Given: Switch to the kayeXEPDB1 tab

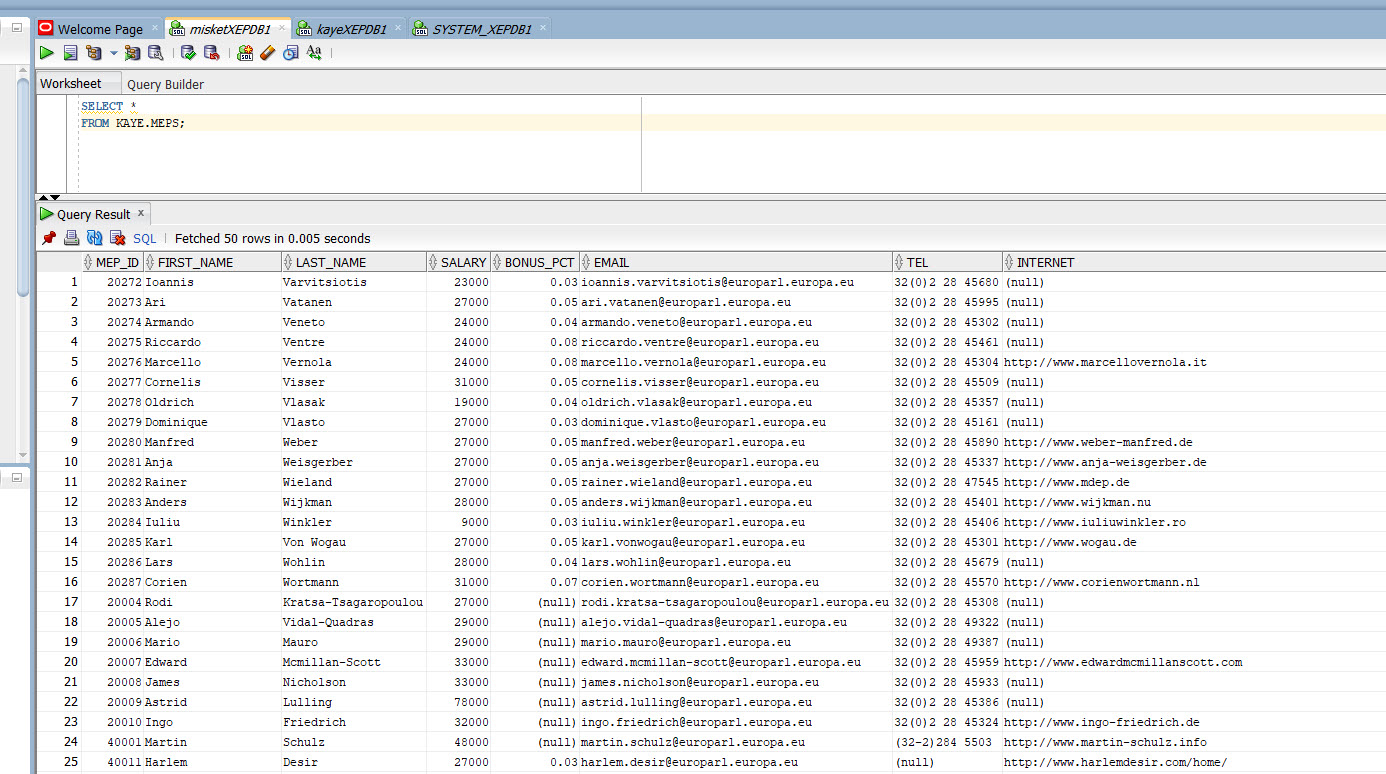Looking at the screenshot, I should (352, 29).
